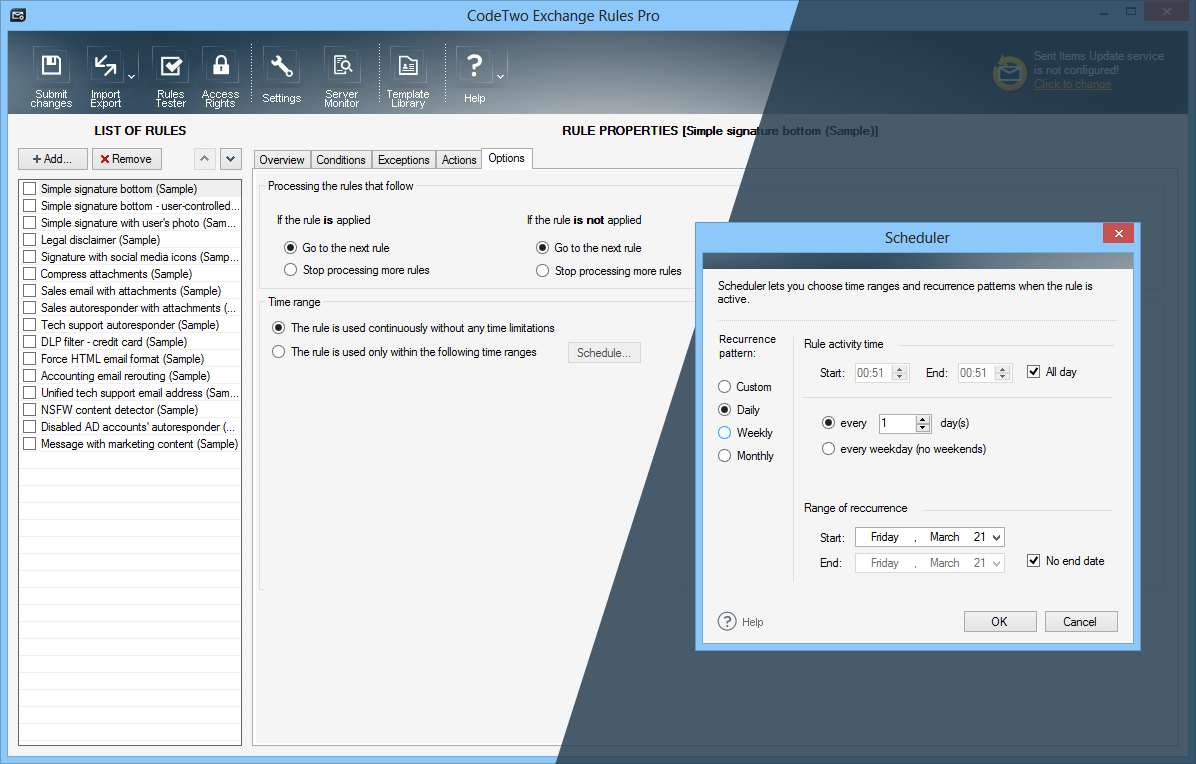The height and width of the screenshot is (764, 1196).
Task: Cancel the Scheduler dialog
Action: click(x=1080, y=621)
